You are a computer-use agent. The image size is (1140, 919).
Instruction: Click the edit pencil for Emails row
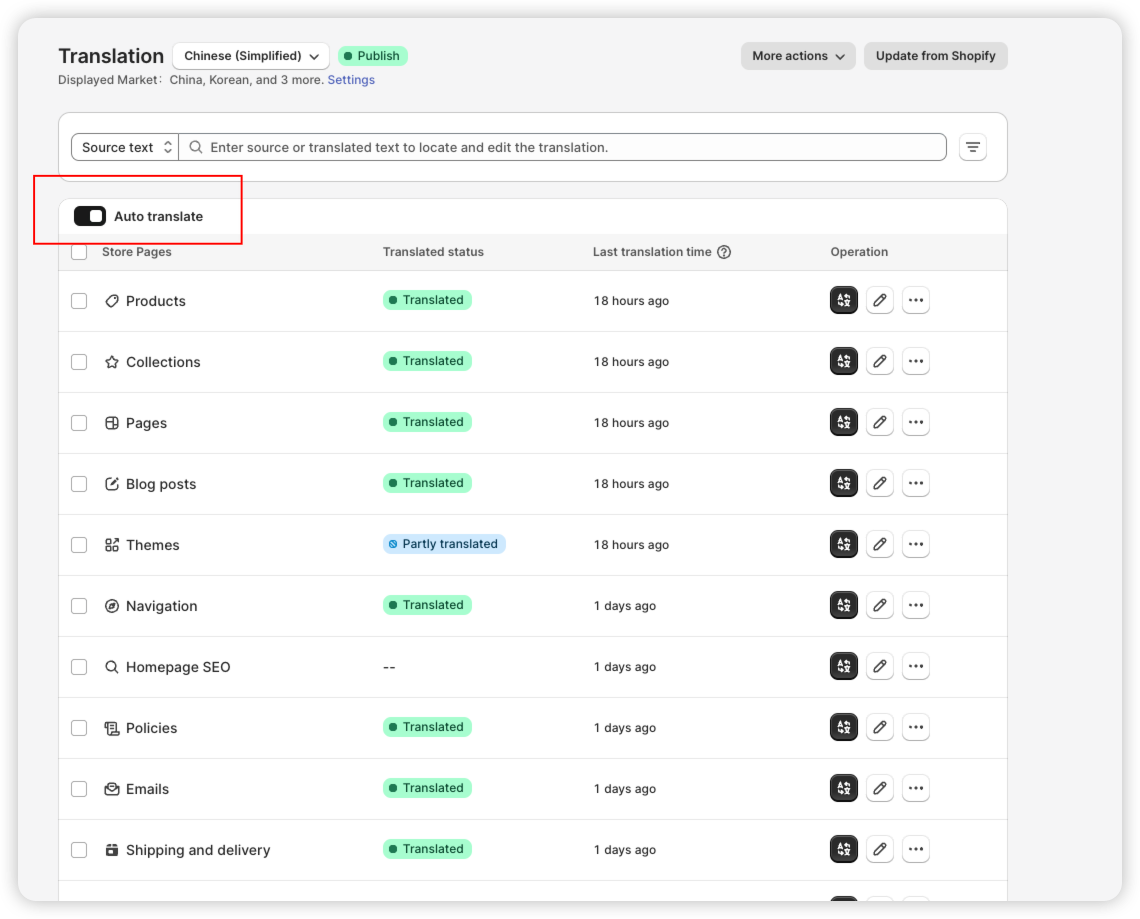click(x=880, y=789)
